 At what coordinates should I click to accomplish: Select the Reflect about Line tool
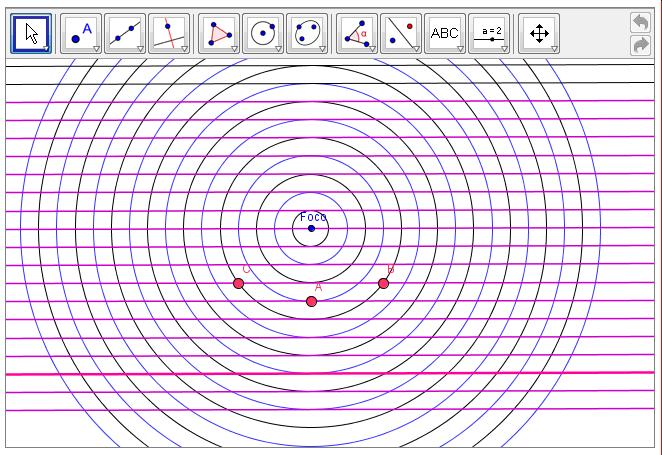click(400, 33)
